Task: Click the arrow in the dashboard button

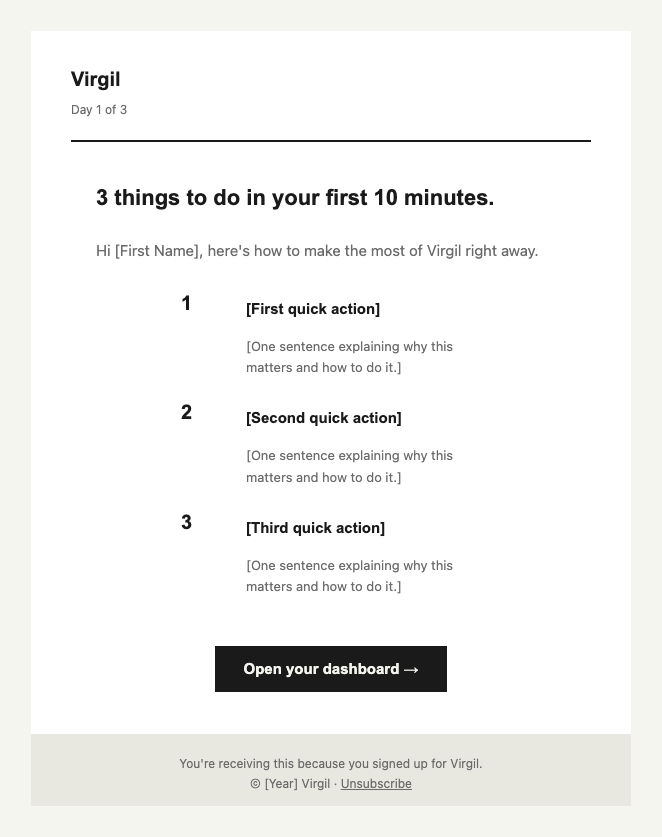Action: tap(411, 669)
